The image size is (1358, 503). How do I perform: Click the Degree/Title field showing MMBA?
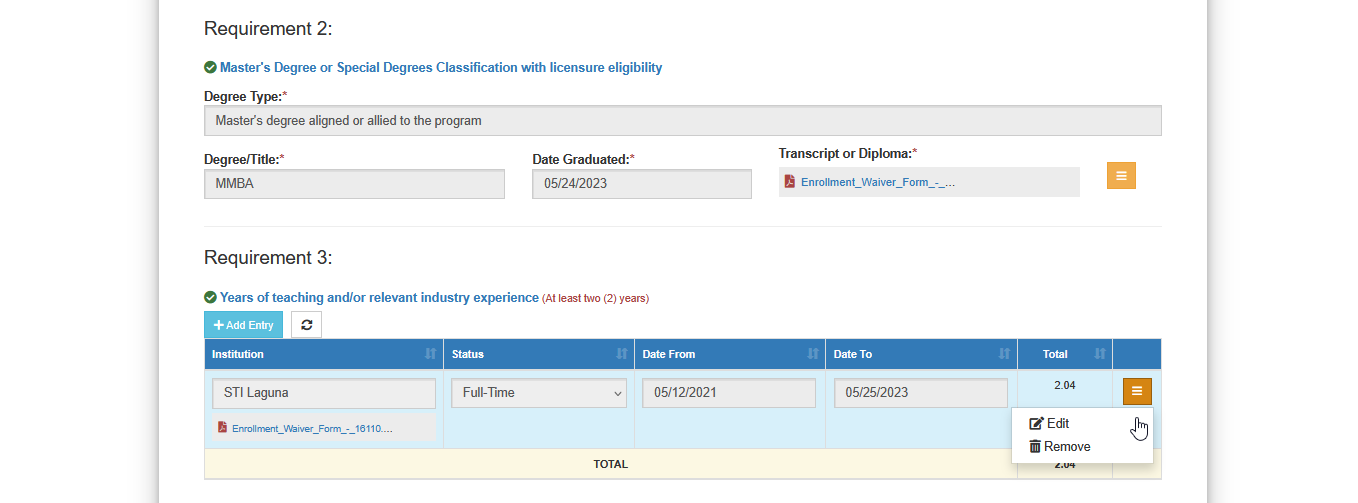click(x=354, y=184)
